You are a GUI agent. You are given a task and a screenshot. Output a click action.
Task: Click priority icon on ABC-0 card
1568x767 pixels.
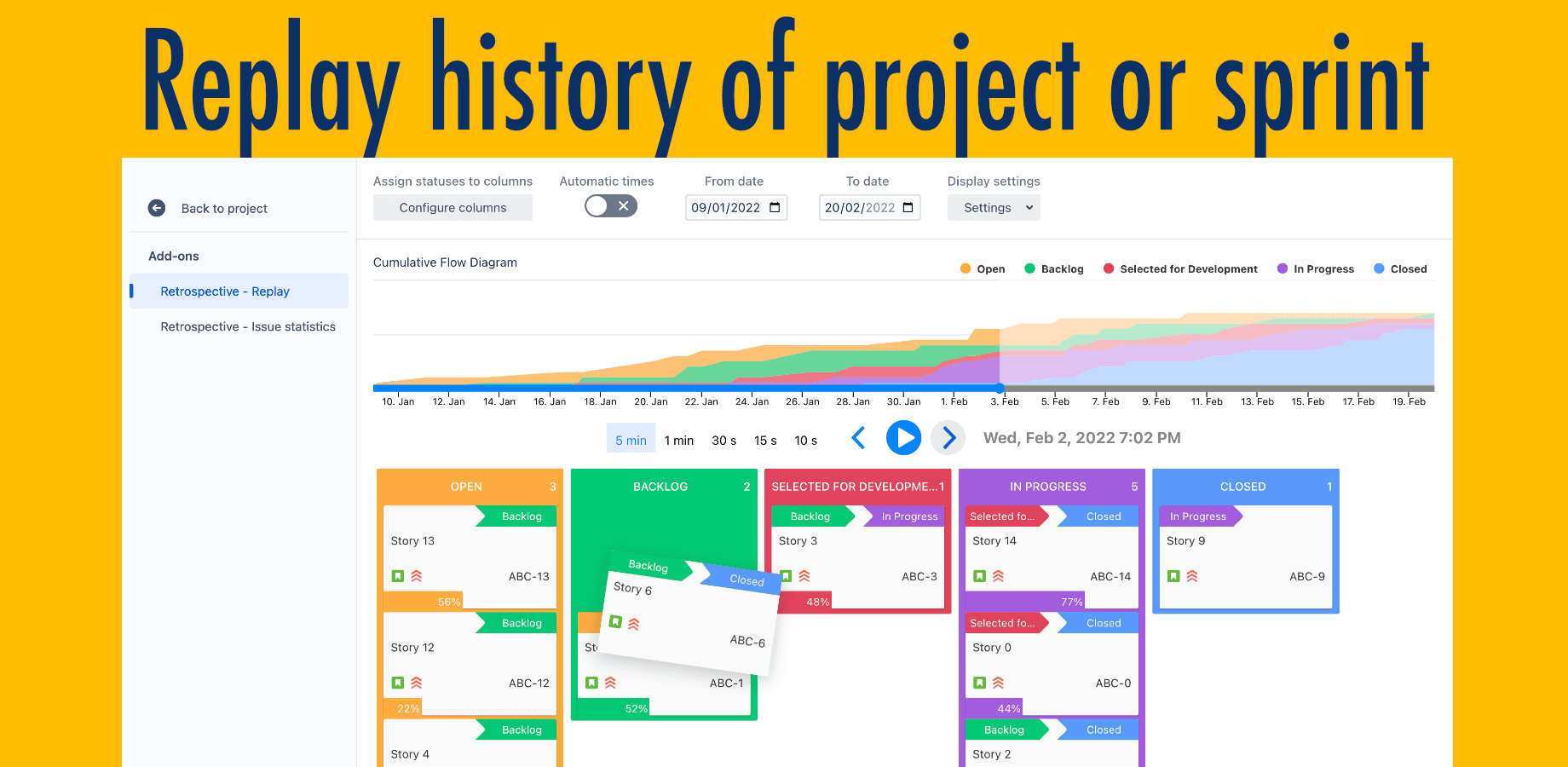[999, 683]
